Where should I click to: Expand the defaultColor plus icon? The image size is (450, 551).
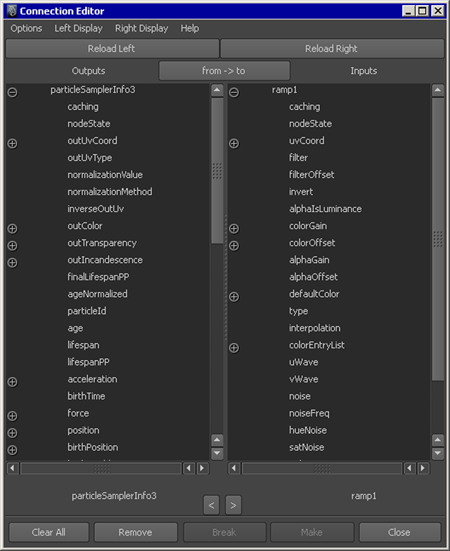[x=234, y=297]
